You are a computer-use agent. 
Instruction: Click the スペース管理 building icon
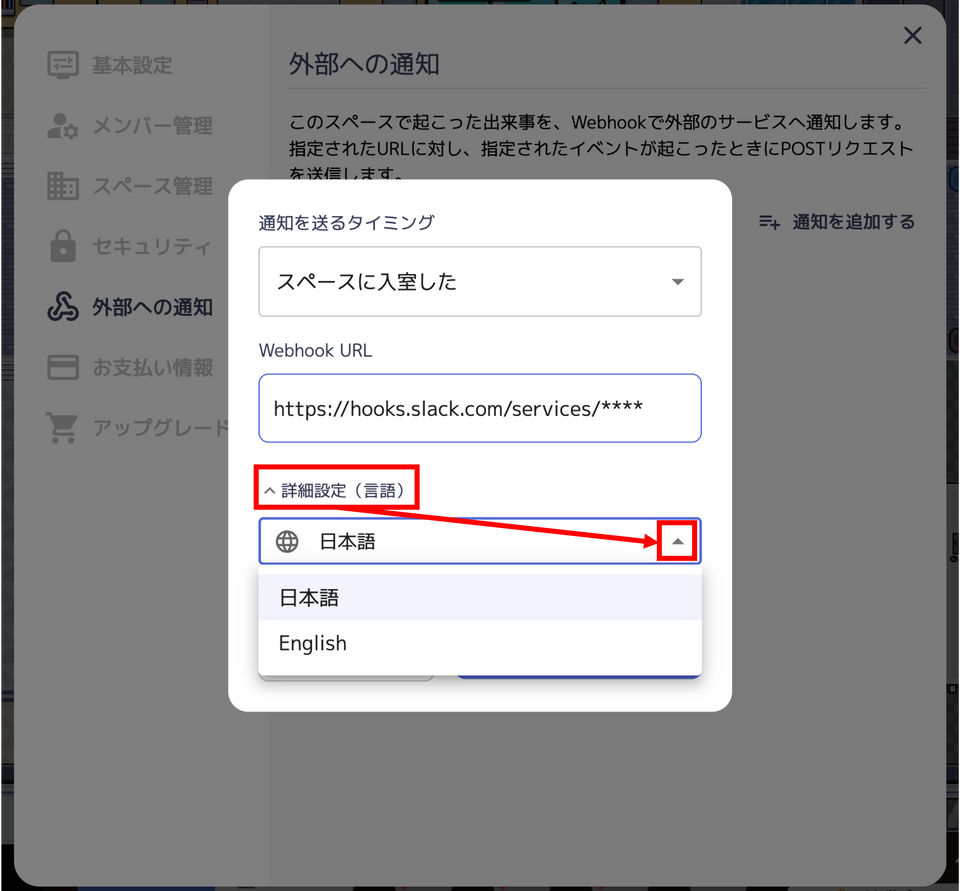click(x=63, y=186)
